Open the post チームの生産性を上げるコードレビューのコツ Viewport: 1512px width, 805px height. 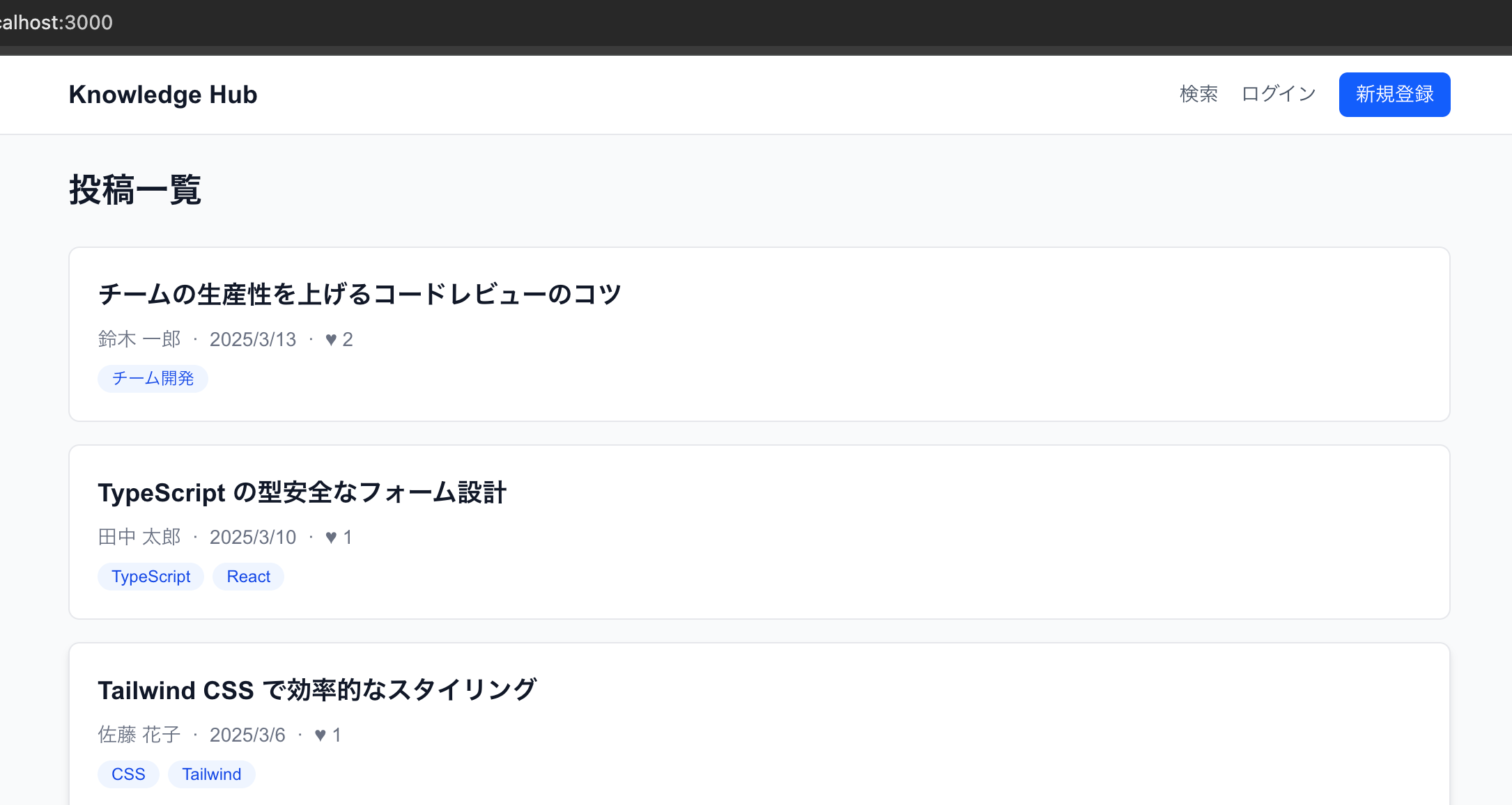pyautogui.click(x=360, y=294)
